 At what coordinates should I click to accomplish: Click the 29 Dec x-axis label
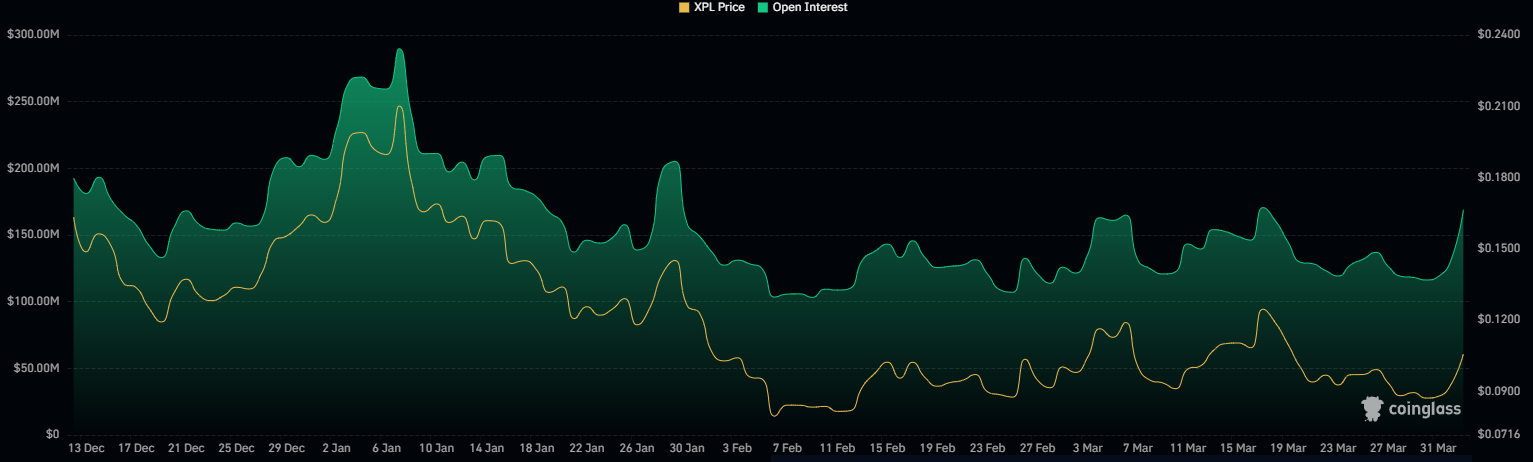coord(286,448)
